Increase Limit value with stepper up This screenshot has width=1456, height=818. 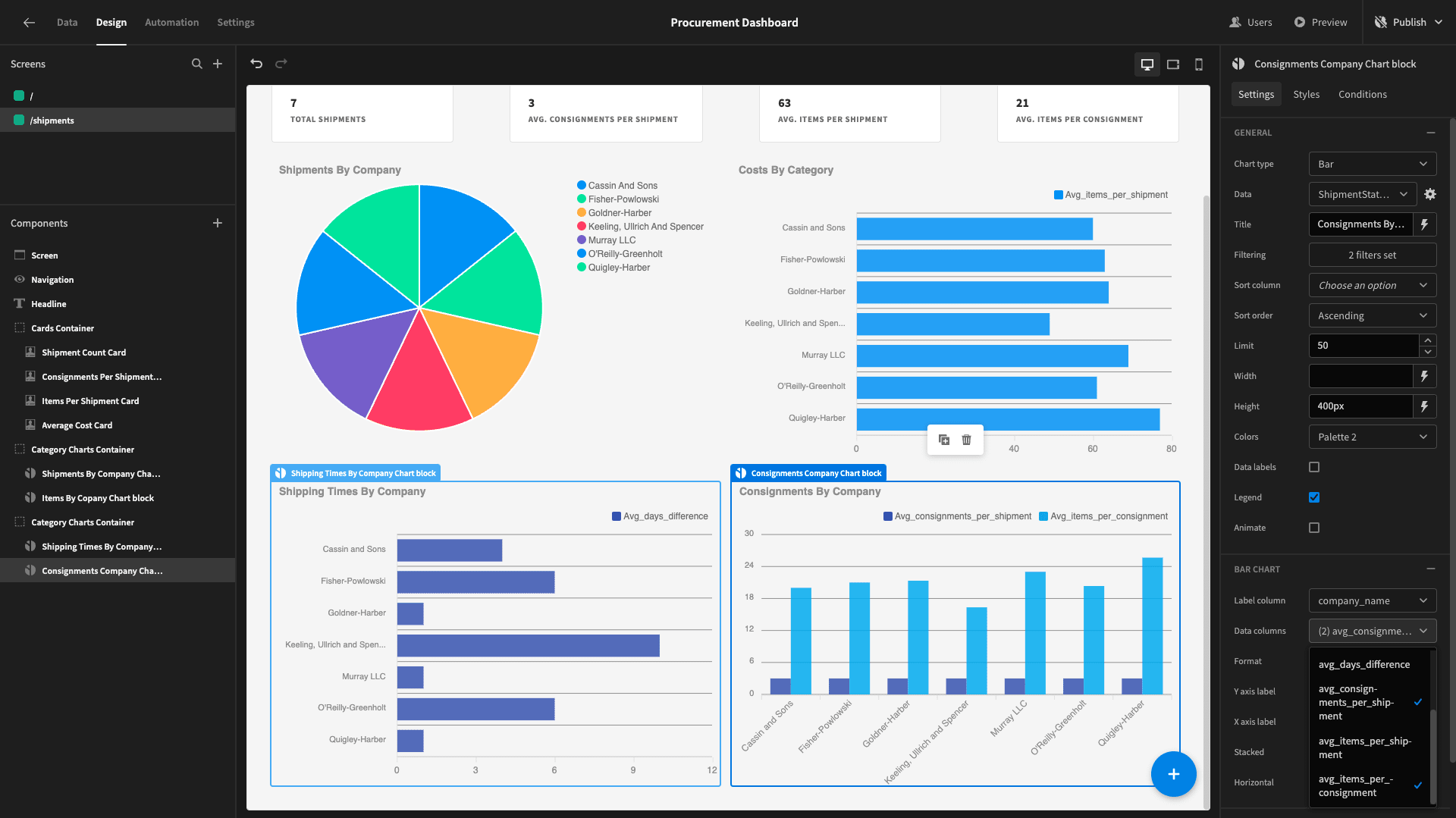[1428, 340]
